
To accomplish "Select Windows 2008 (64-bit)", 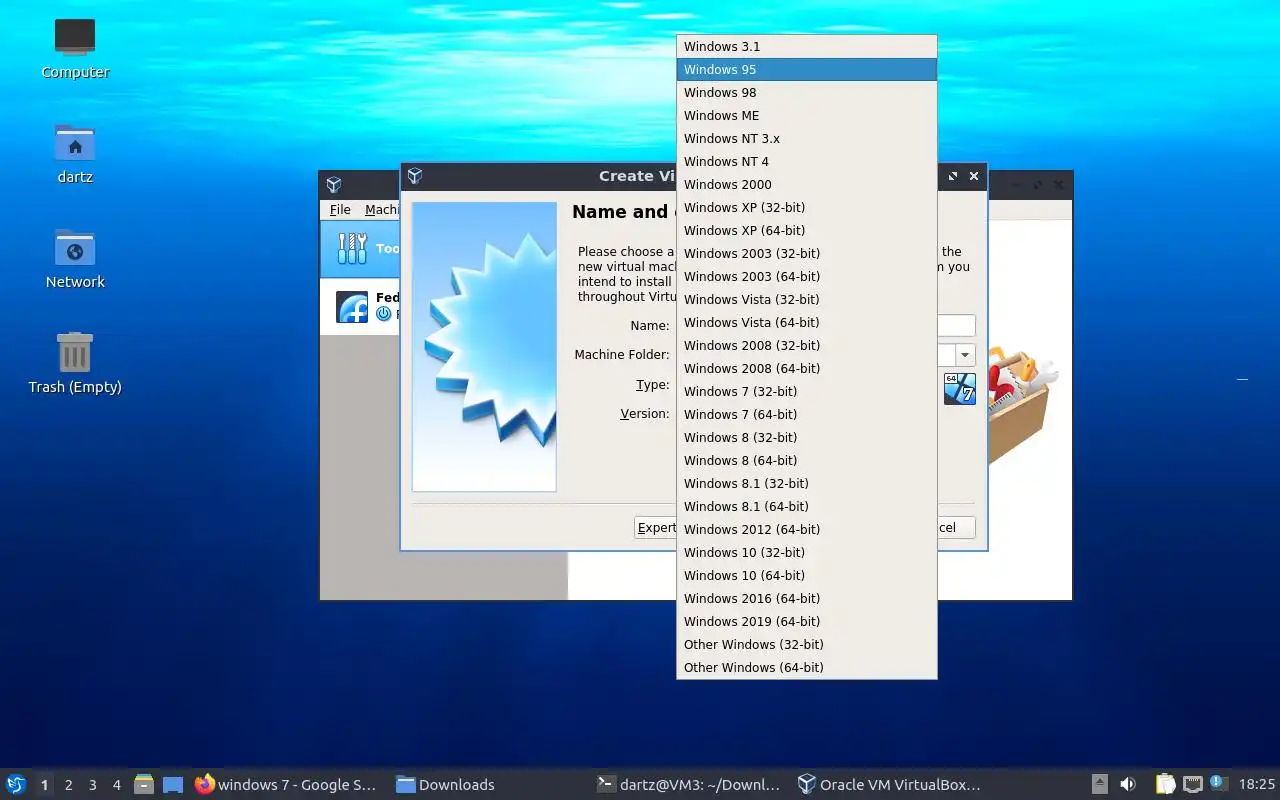I will 806,368.
